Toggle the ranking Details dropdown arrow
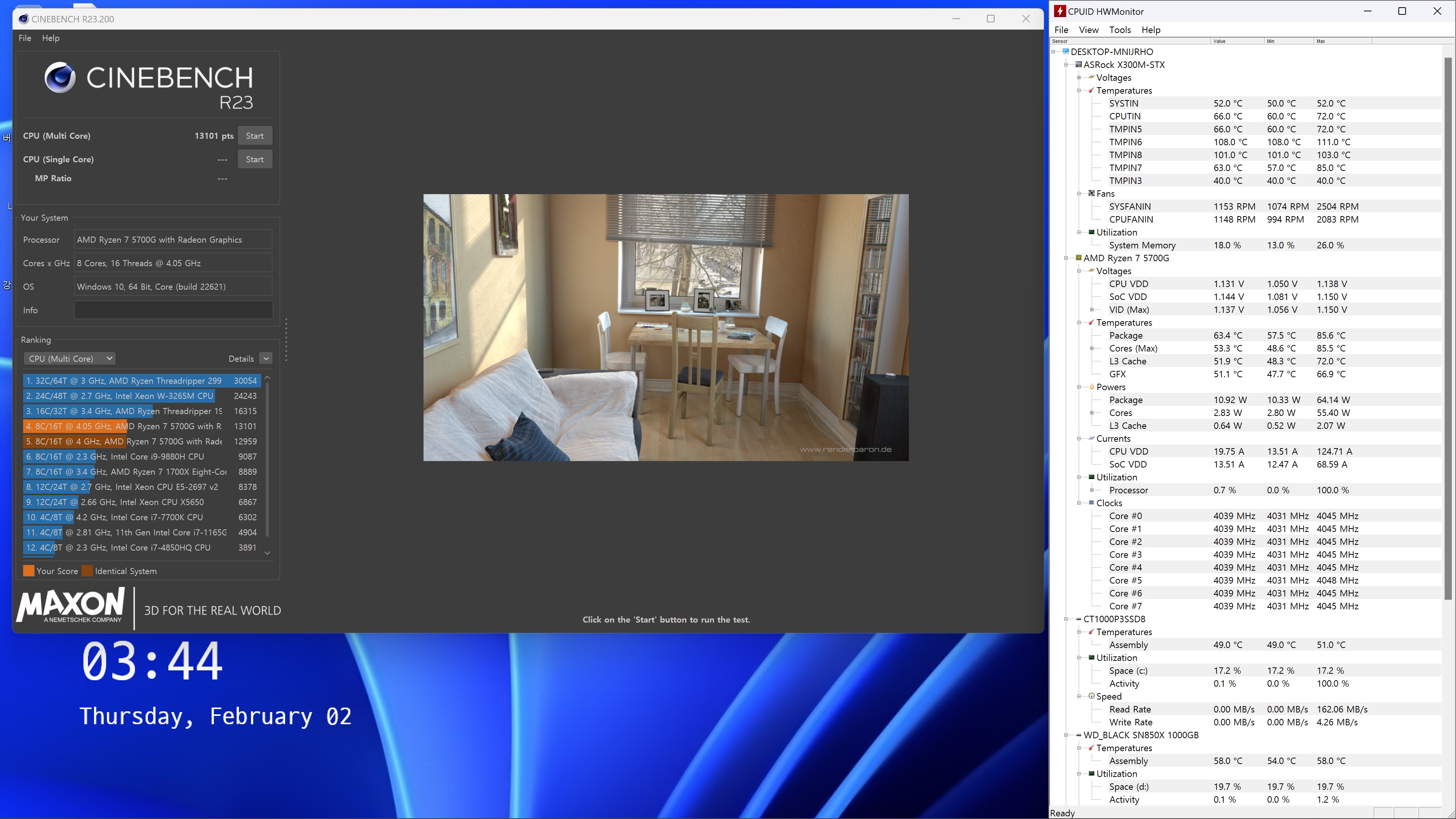 point(266,358)
